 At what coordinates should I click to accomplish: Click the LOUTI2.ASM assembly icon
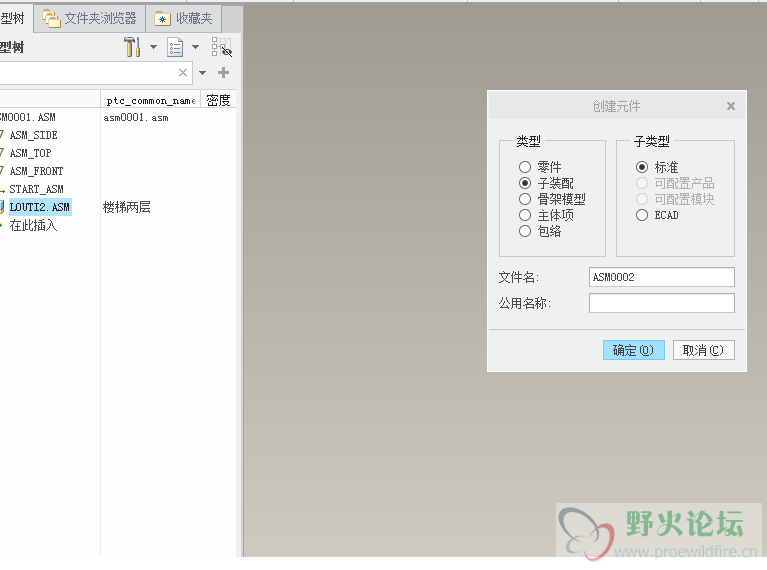[2, 207]
